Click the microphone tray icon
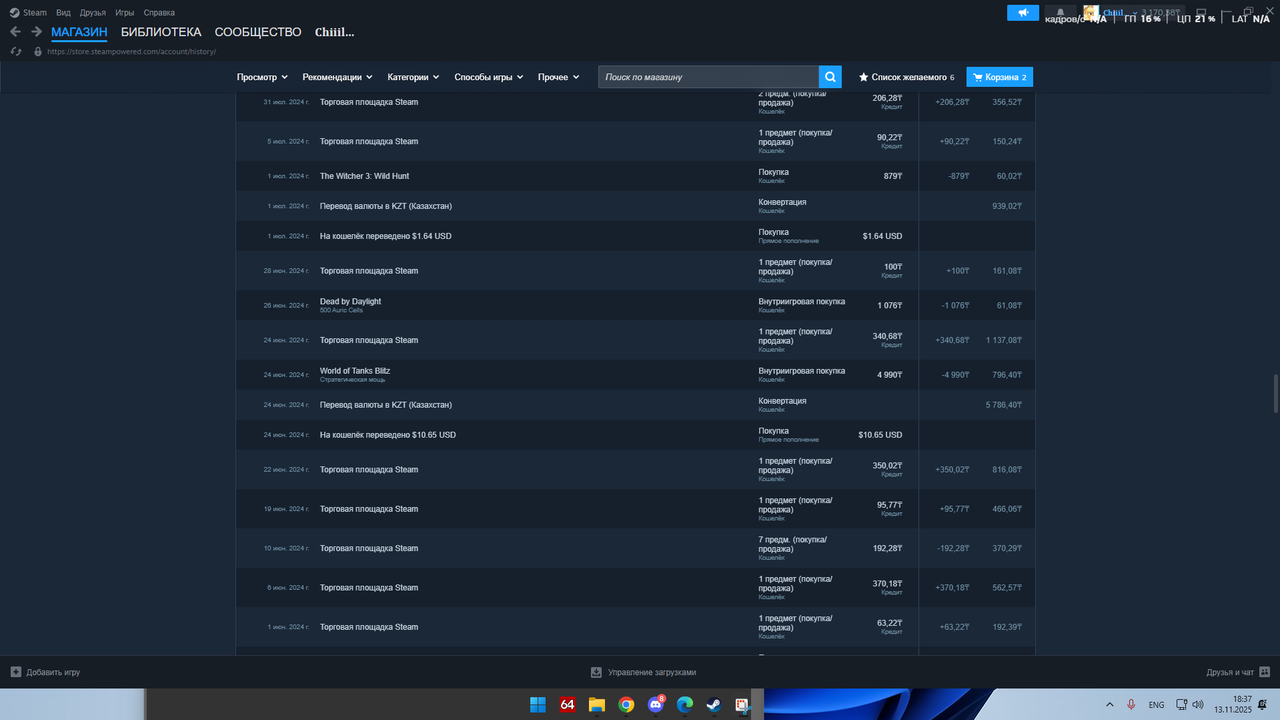The height and width of the screenshot is (720, 1280). (x=1132, y=704)
